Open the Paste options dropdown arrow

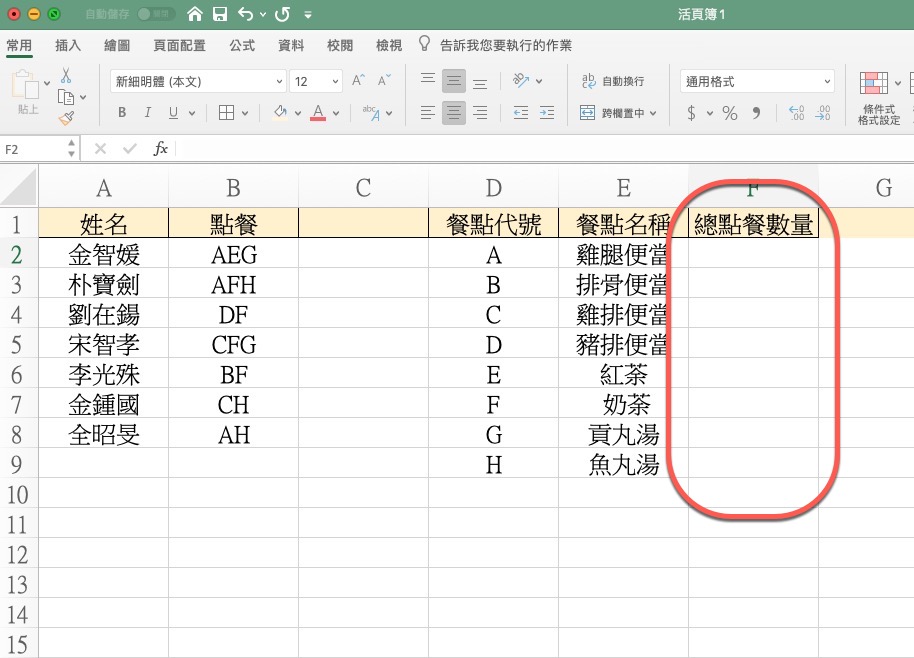[x=47, y=83]
